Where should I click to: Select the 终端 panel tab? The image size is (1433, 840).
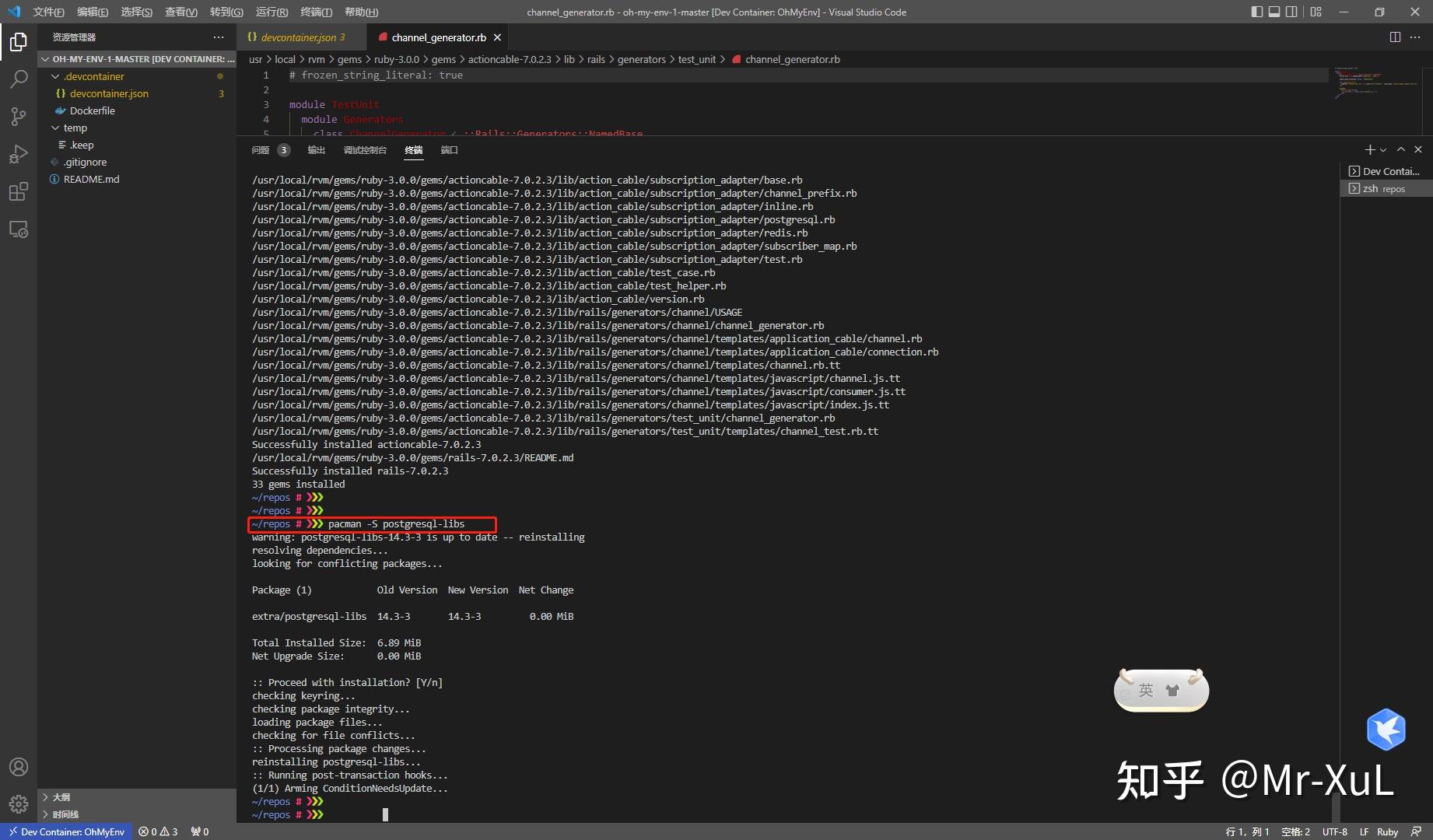(414, 150)
